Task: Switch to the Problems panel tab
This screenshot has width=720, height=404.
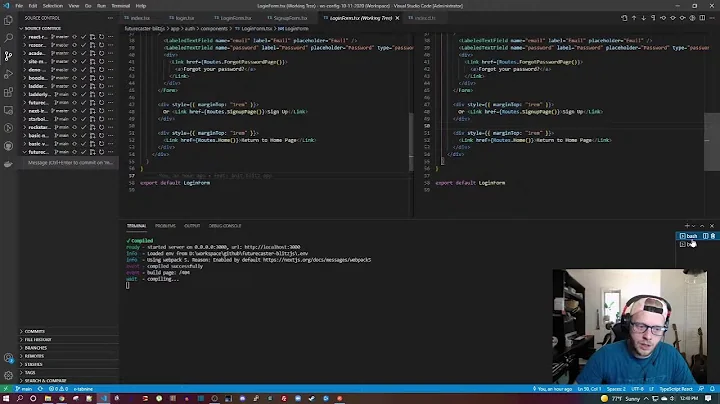Action: pos(165,226)
